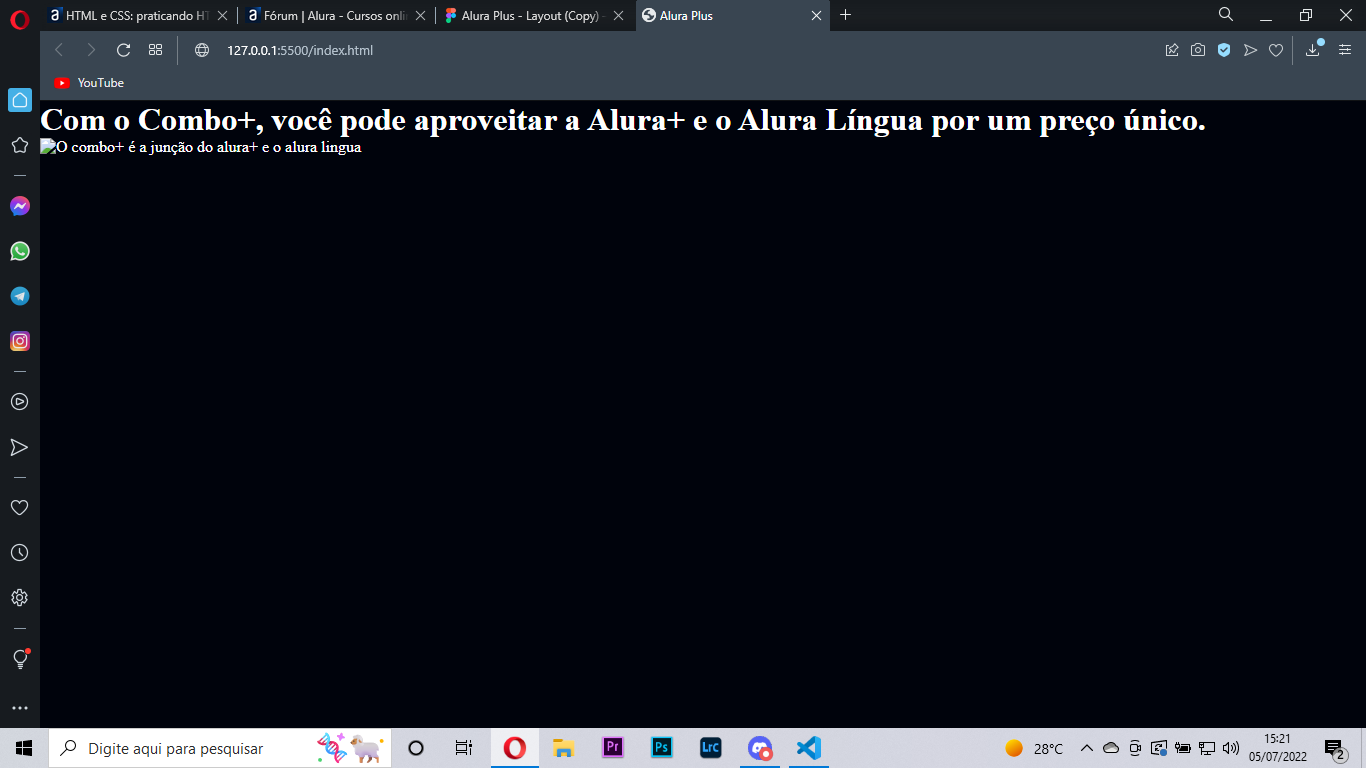Open the volume speaker tray icon

pos(1231,748)
